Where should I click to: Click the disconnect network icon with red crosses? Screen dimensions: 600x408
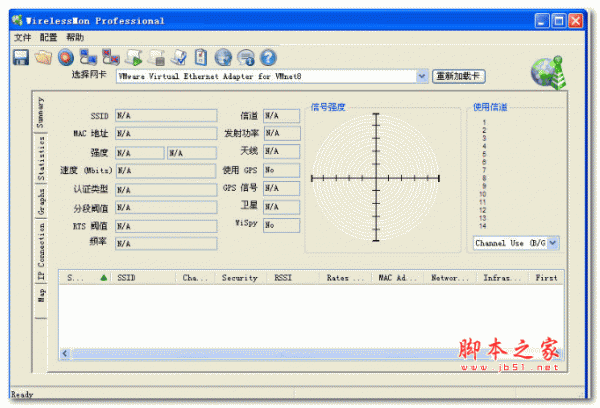click(x=111, y=57)
